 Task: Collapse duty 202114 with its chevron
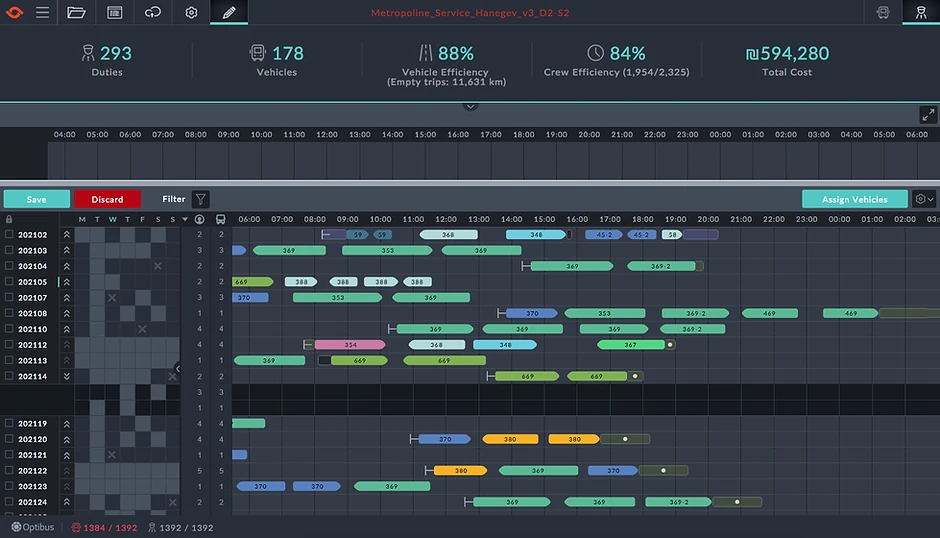67,376
